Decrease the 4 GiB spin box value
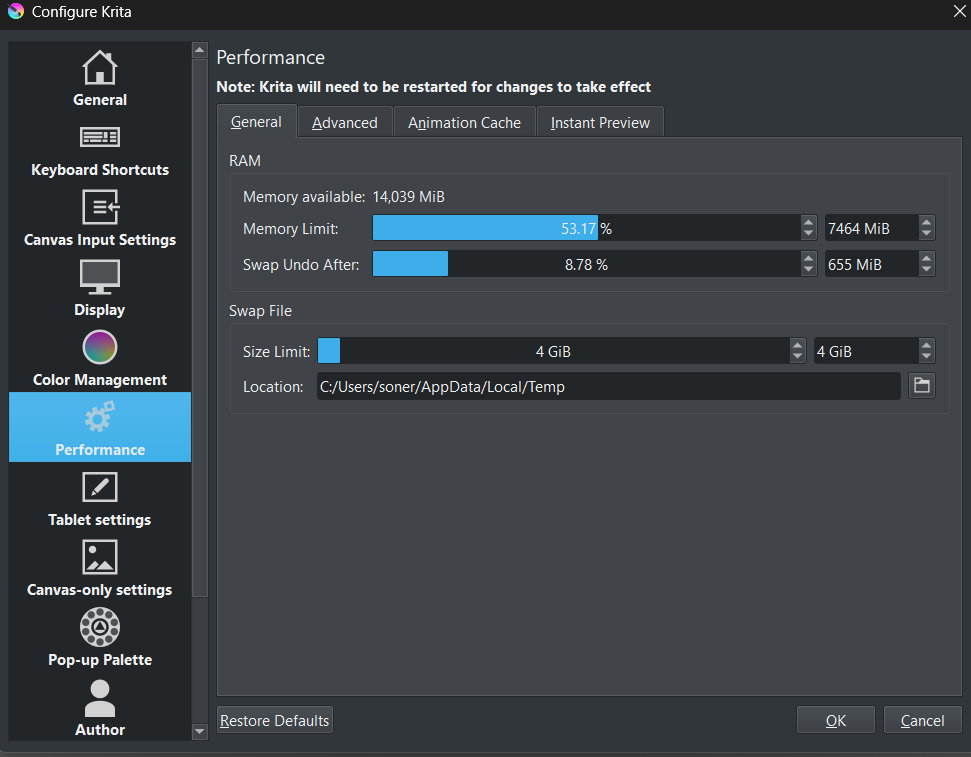 tap(926, 357)
